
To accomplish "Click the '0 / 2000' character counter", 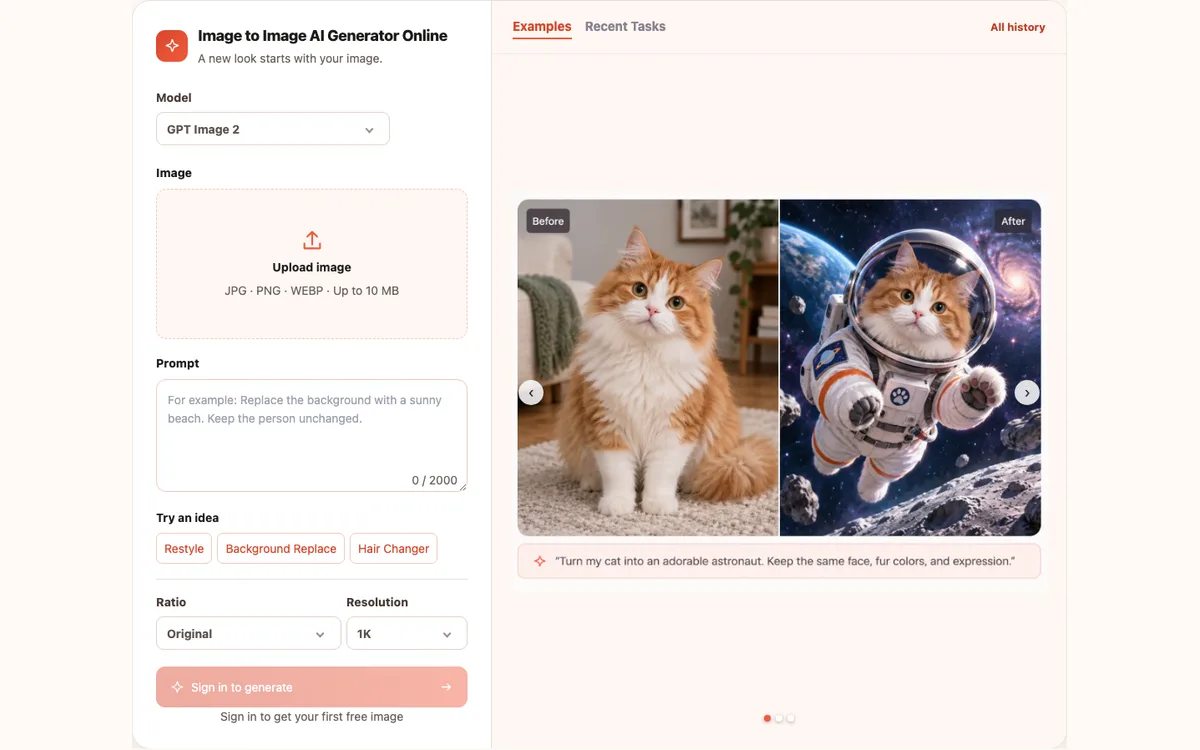I will point(434,480).
